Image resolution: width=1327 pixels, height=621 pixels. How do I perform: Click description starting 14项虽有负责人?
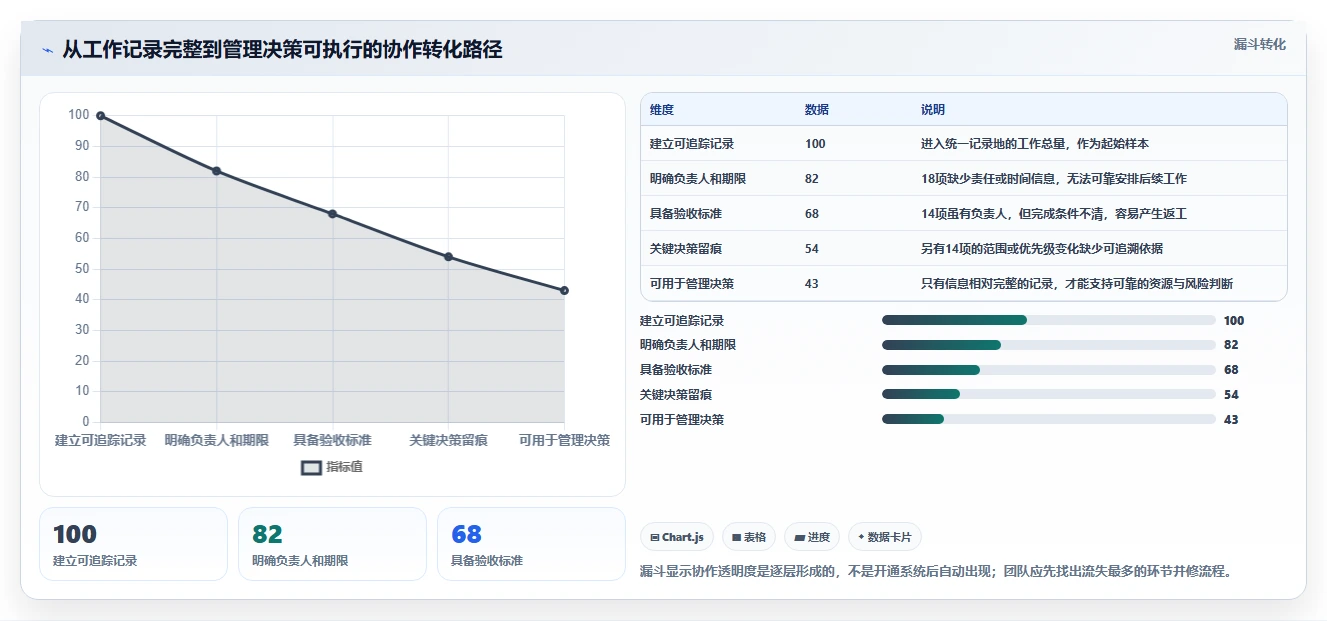point(1054,214)
